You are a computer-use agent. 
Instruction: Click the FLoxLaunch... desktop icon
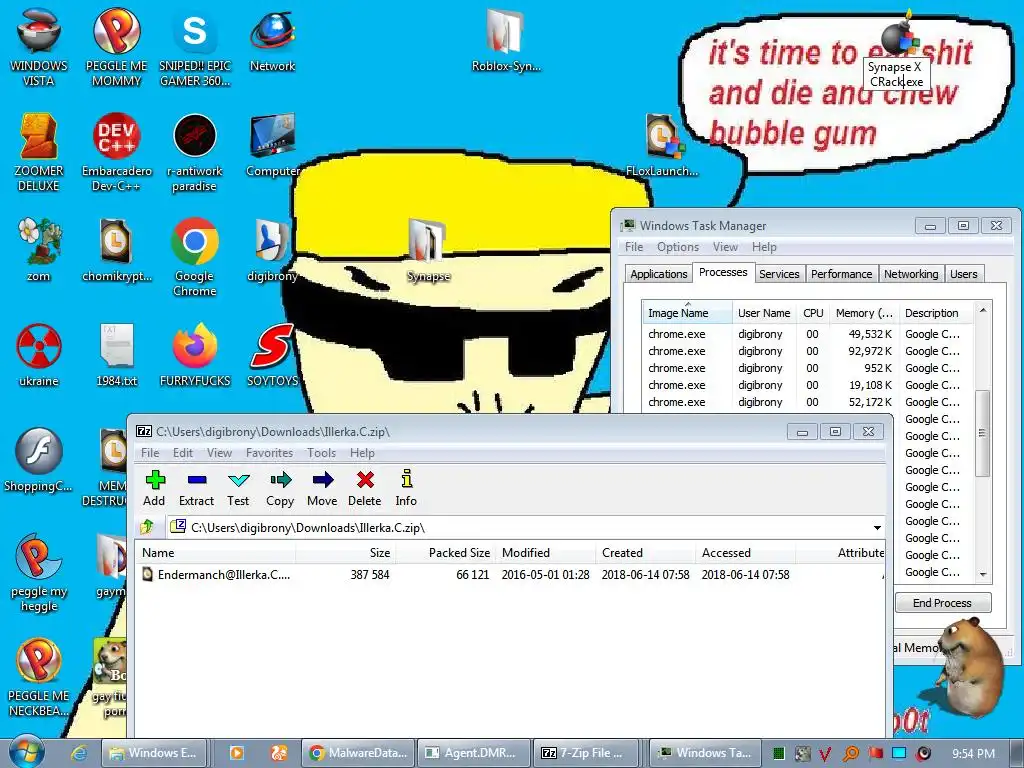pyautogui.click(x=662, y=146)
